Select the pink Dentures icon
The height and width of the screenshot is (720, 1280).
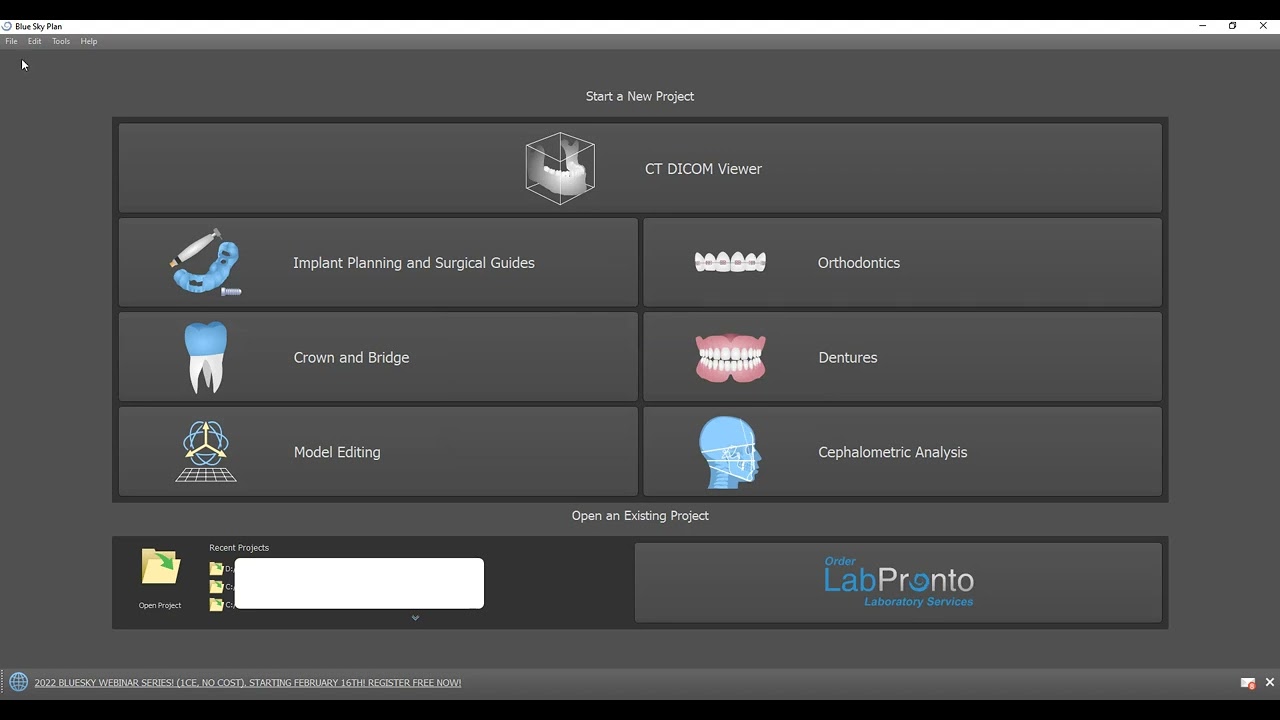coord(730,357)
